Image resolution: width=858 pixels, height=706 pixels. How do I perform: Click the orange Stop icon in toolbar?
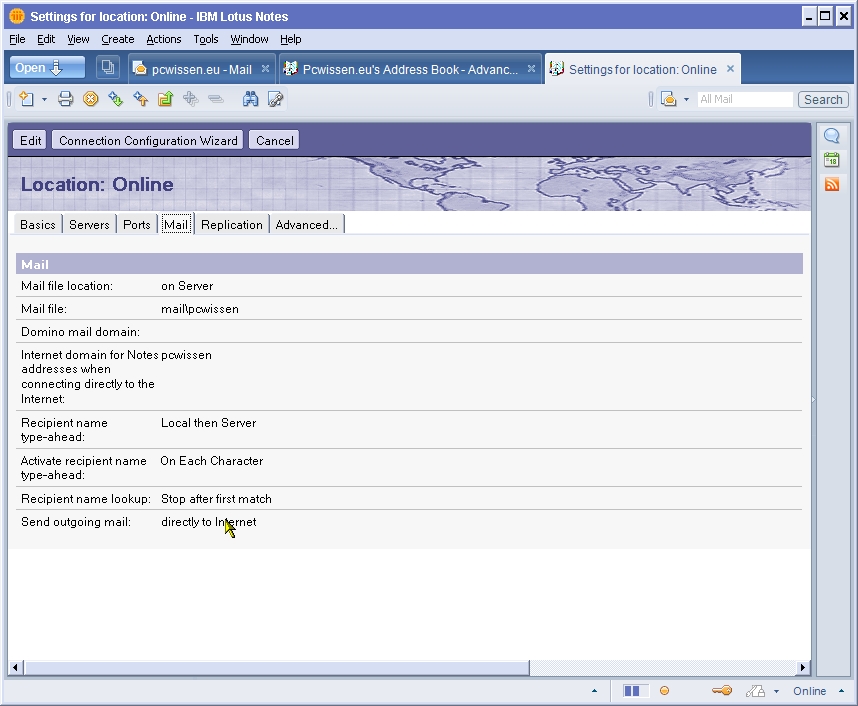pyautogui.click(x=91, y=99)
